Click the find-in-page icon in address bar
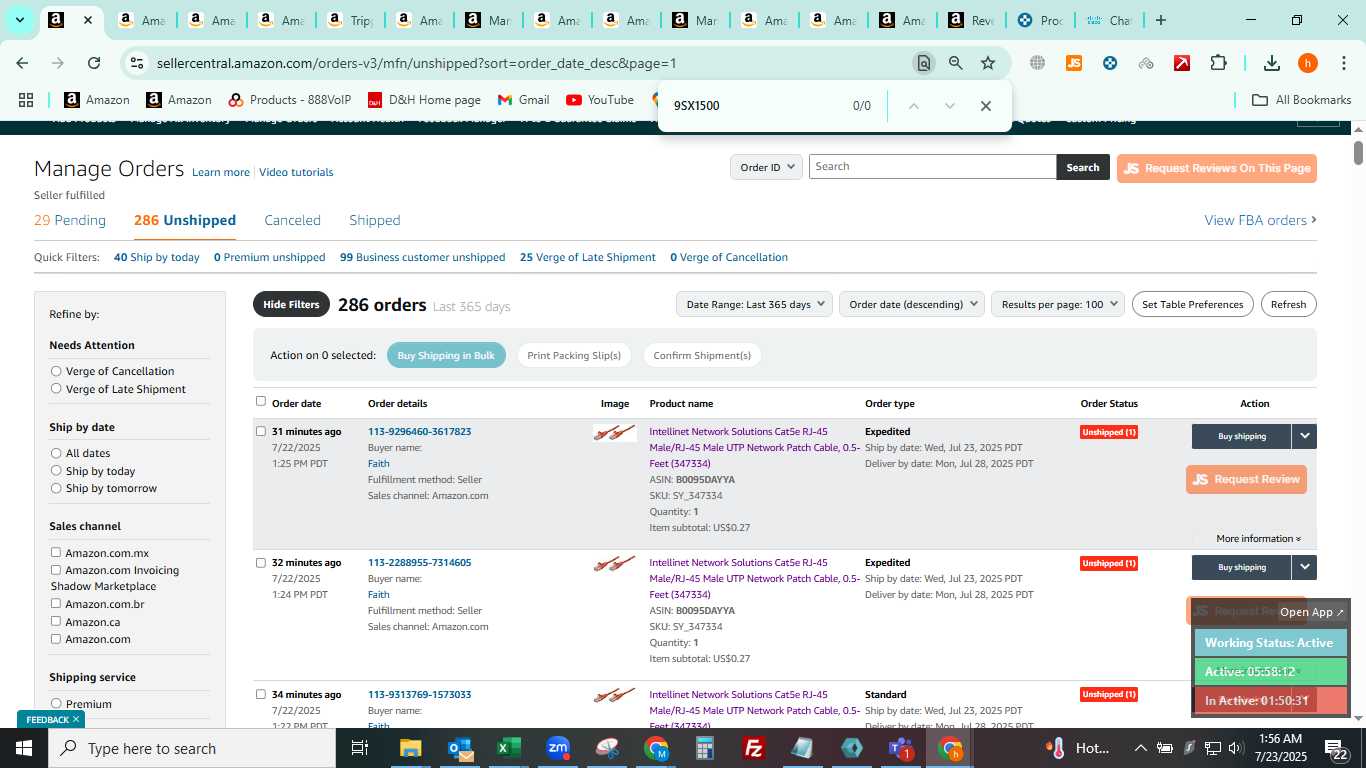1366x768 pixels. click(x=924, y=63)
